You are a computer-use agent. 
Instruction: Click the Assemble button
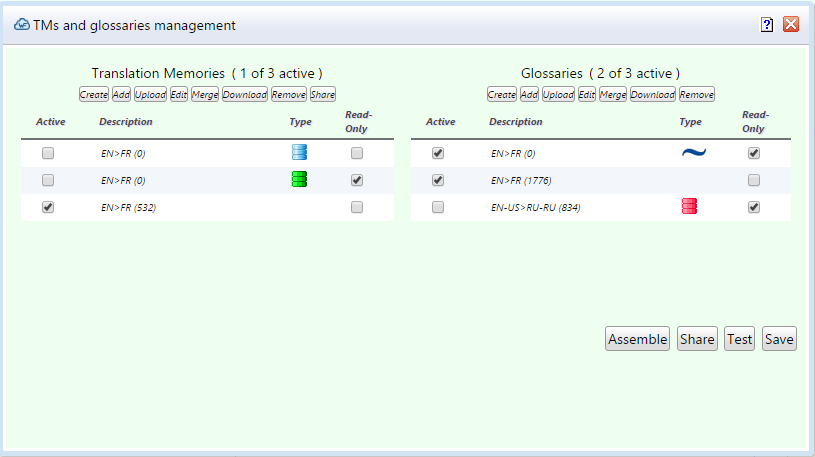click(637, 339)
